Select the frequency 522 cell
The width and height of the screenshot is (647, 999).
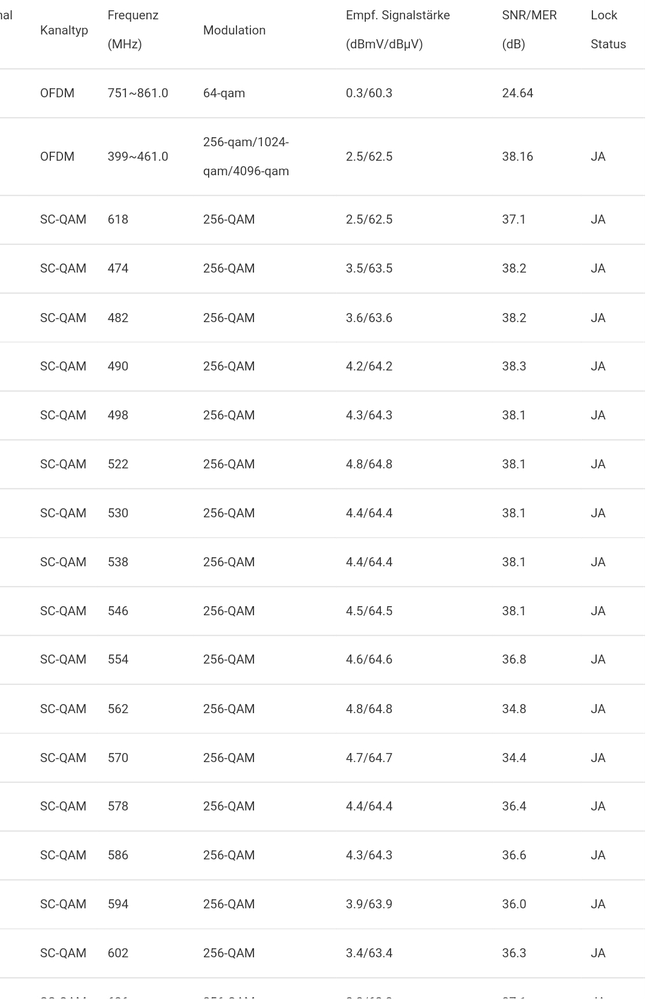click(x=118, y=464)
